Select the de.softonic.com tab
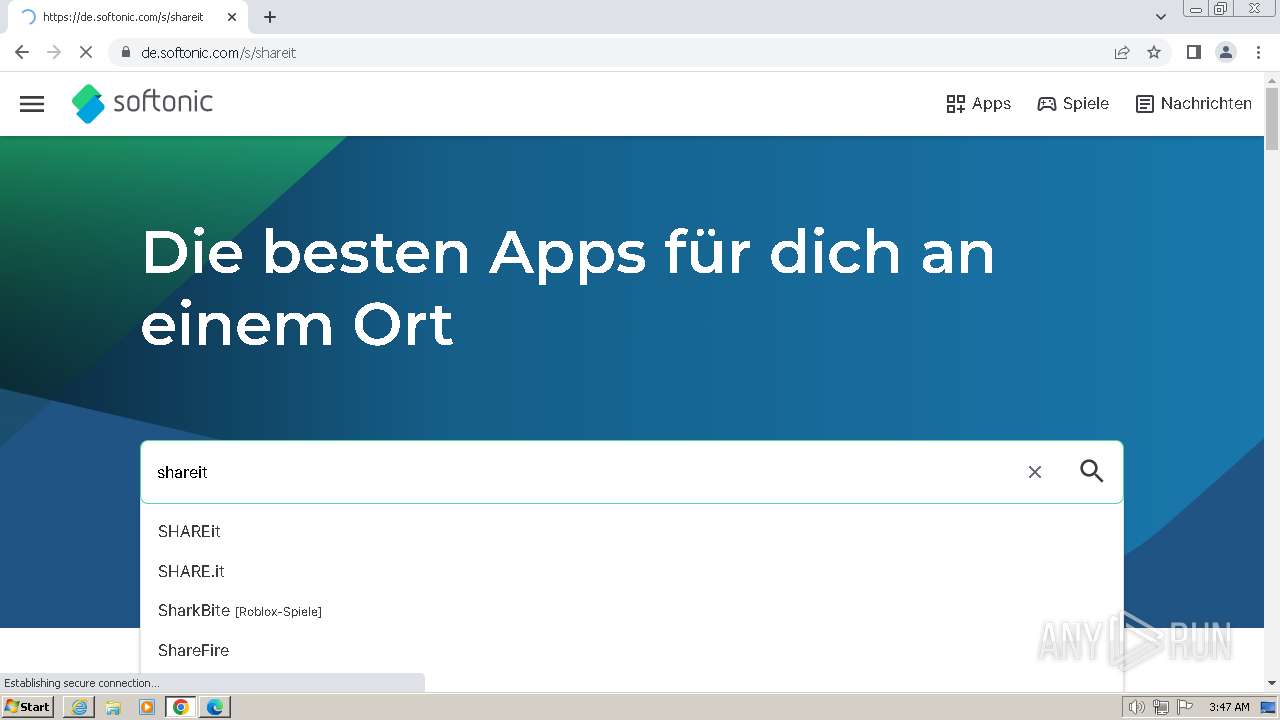 click(126, 17)
